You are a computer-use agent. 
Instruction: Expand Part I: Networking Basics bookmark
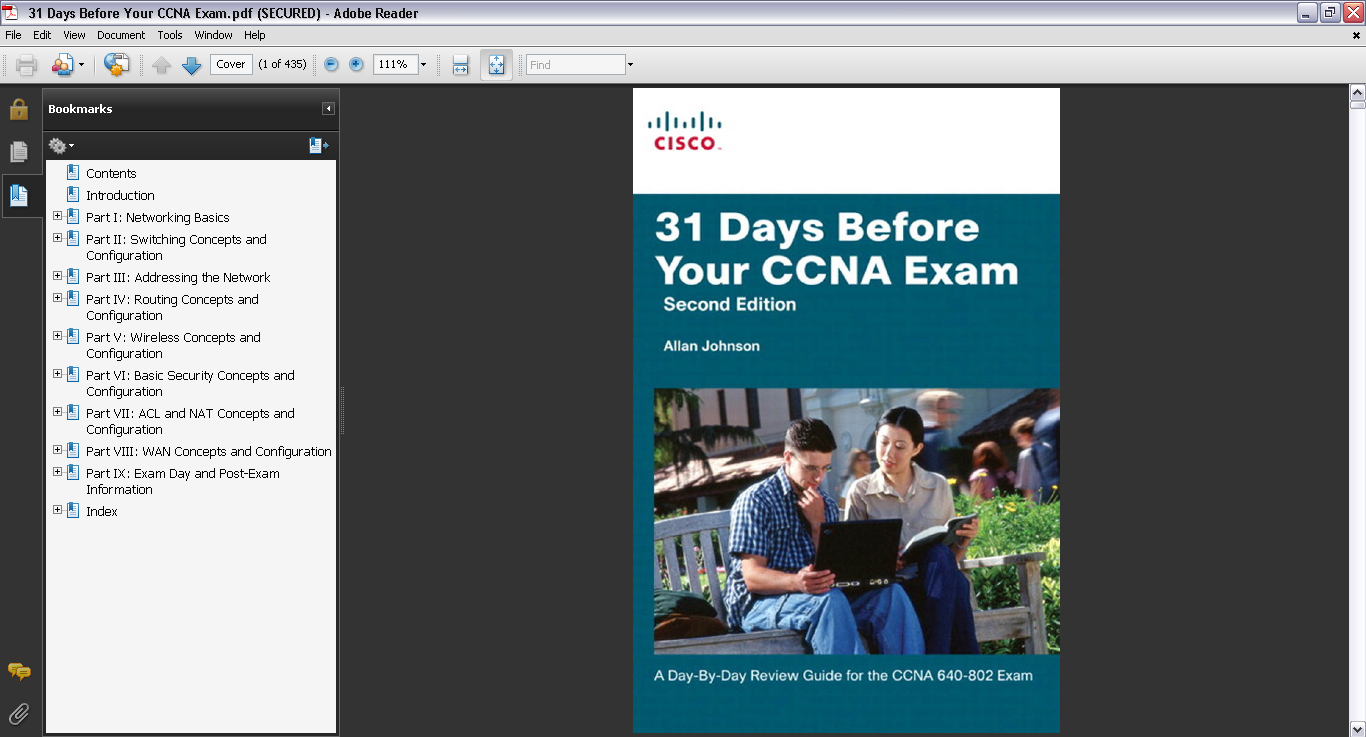(x=57, y=216)
